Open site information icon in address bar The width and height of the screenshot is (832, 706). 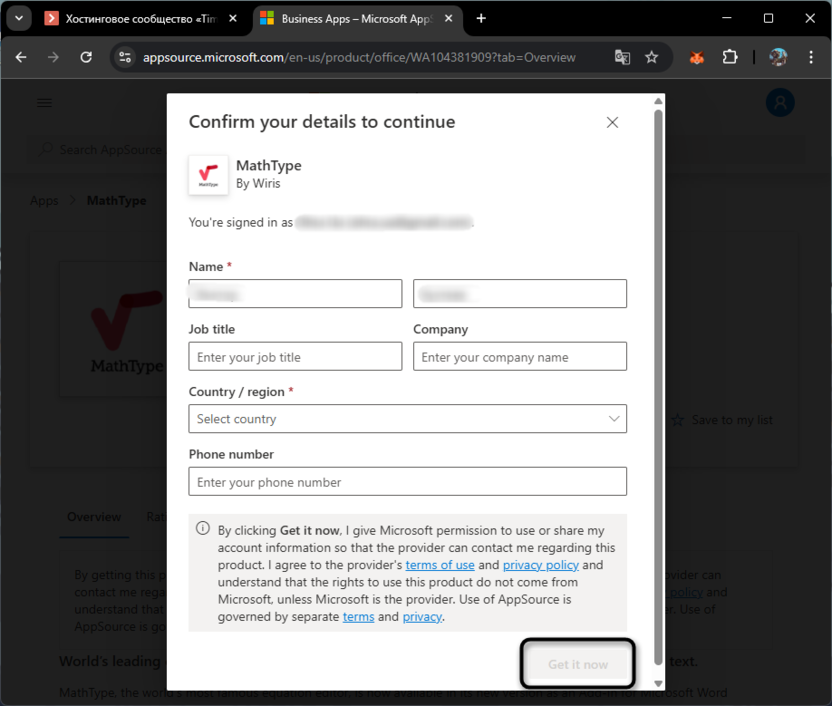pos(125,57)
